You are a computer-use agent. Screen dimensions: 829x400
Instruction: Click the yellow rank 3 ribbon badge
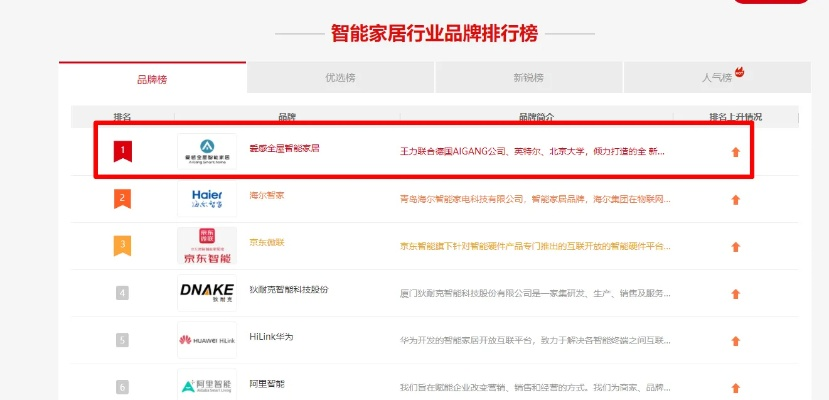123,246
